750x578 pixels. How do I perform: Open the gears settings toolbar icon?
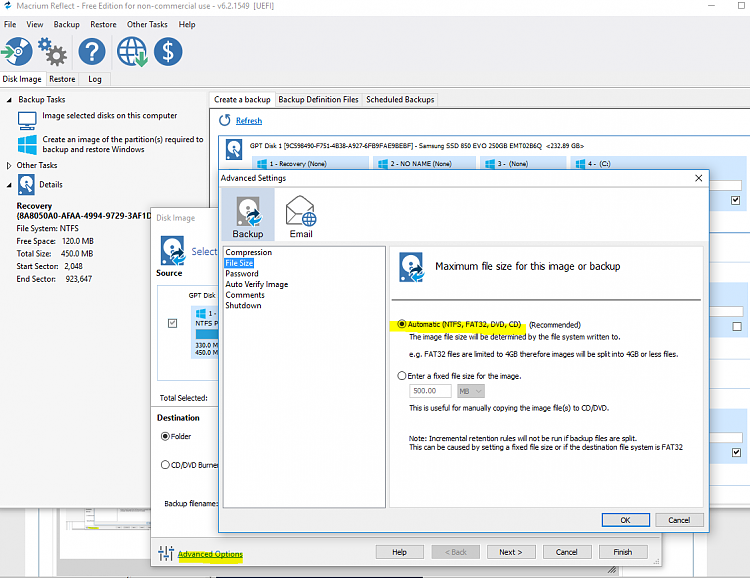pyautogui.click(x=53, y=52)
